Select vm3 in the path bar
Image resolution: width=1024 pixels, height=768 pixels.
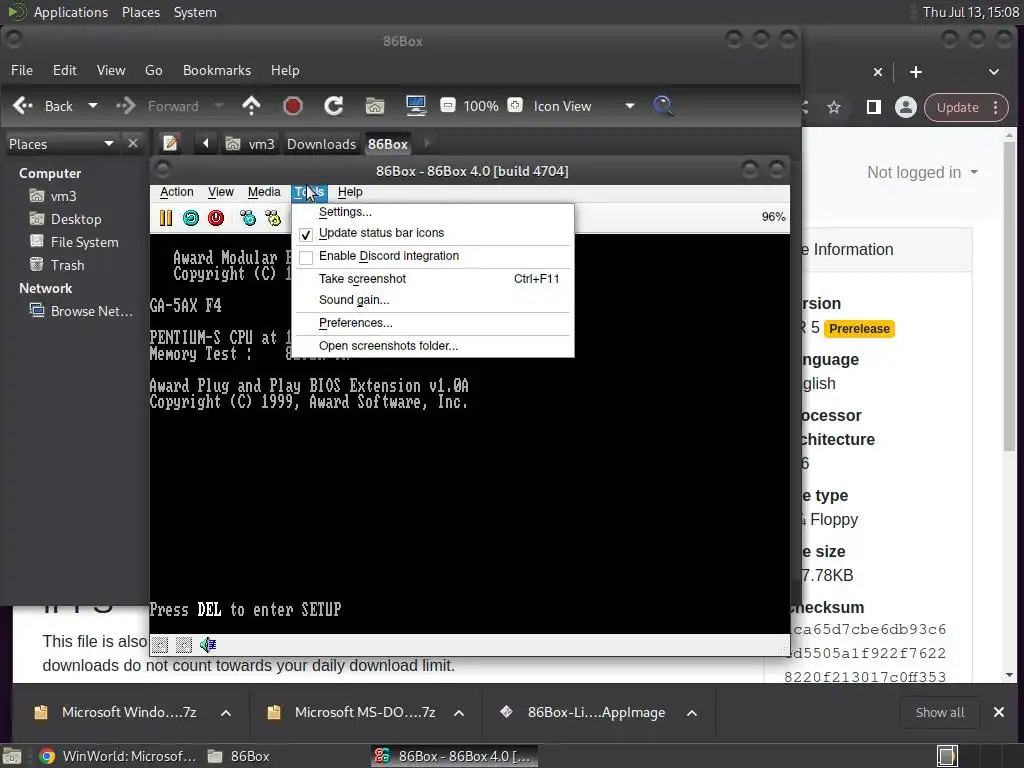250,144
